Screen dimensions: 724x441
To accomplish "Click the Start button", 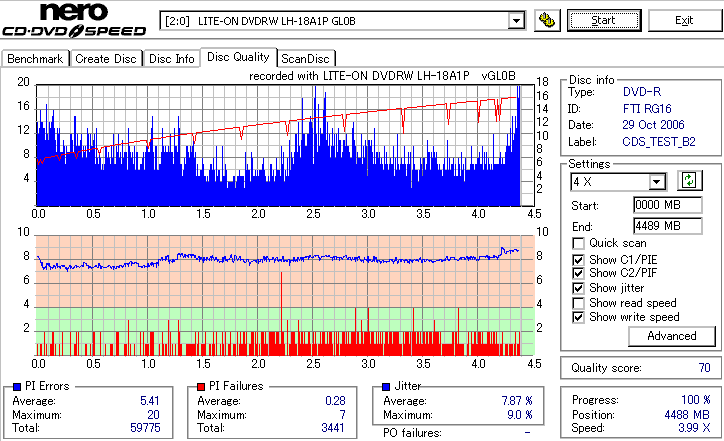I will click(604, 21).
